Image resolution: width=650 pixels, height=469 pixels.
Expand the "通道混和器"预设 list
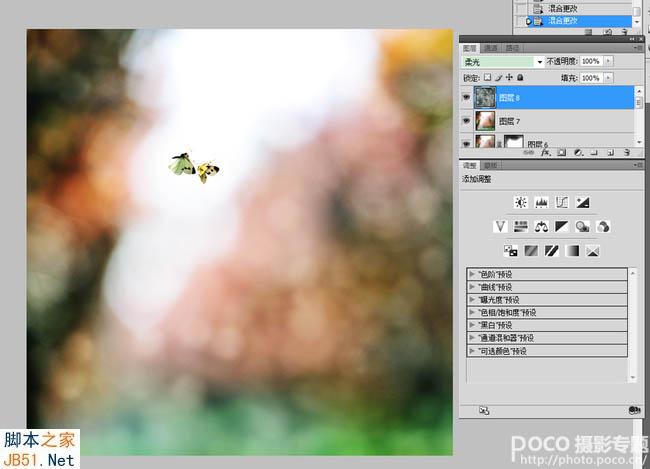472,338
